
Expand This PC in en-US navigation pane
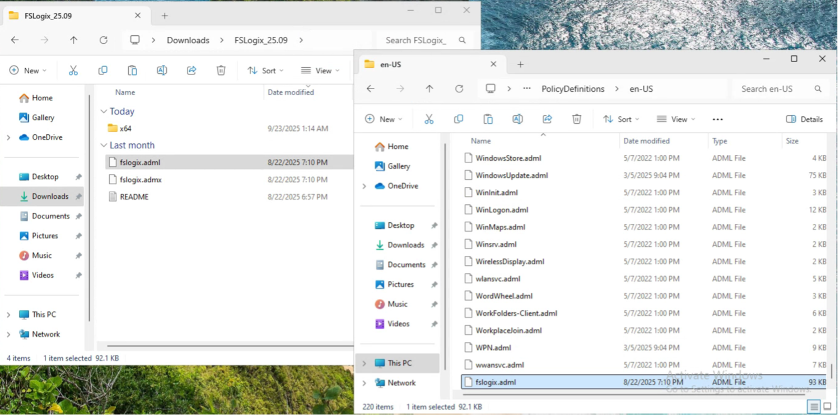(x=364, y=363)
